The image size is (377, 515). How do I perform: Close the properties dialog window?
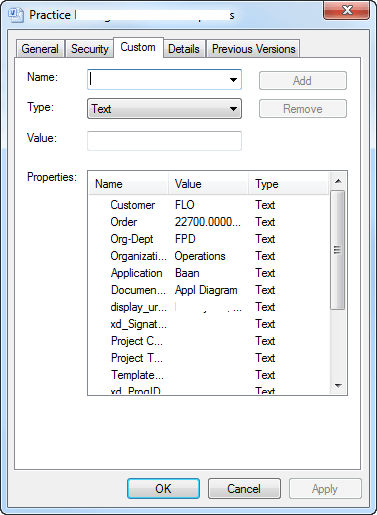click(347, 10)
